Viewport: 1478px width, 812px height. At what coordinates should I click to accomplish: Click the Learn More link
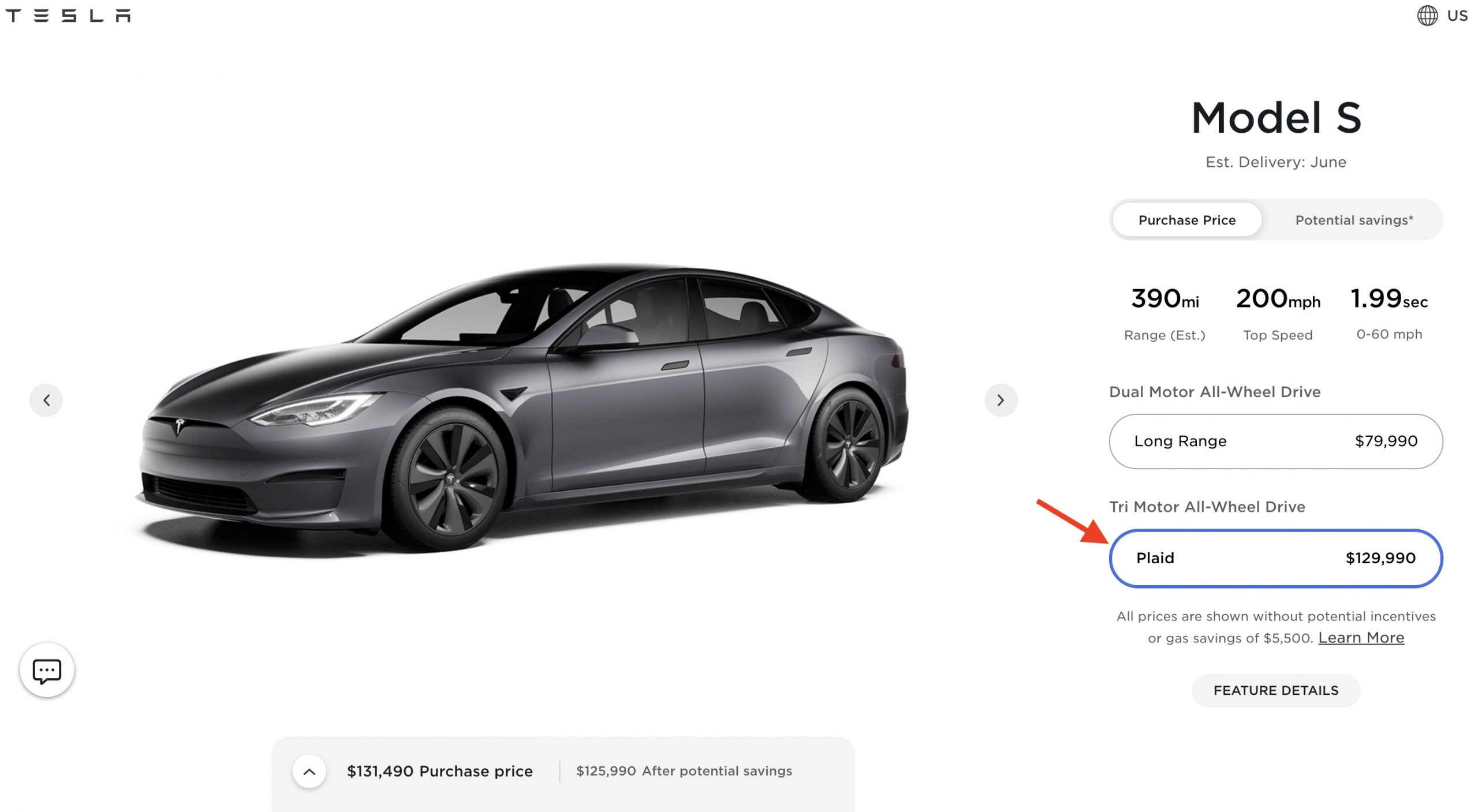[x=1361, y=636]
